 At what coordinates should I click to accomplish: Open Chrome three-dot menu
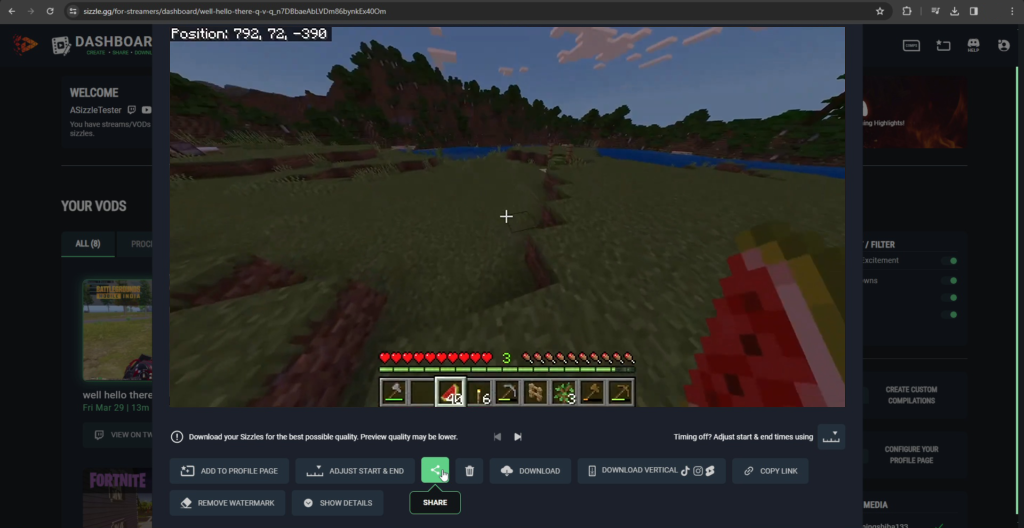(1012, 11)
